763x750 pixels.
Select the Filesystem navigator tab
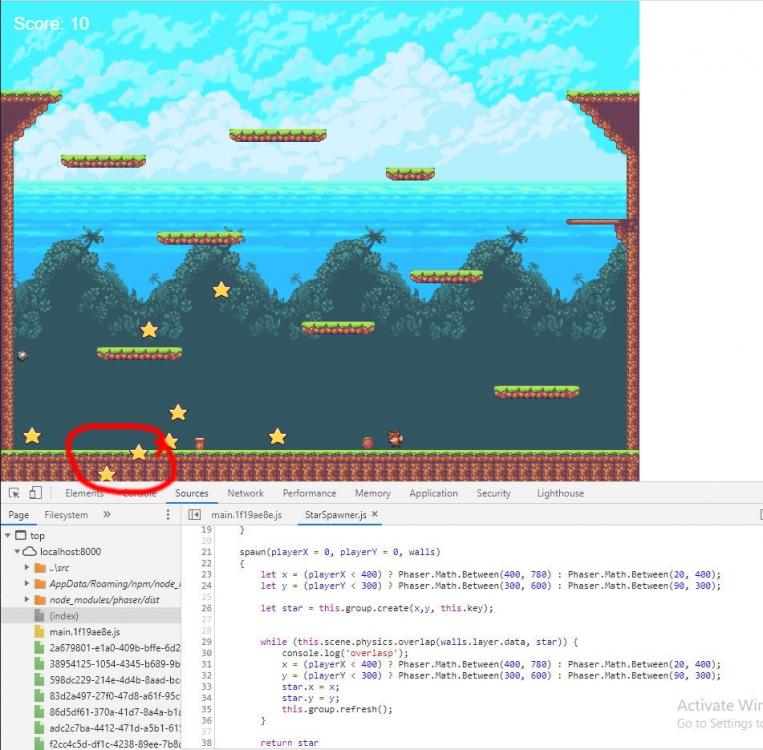point(66,515)
